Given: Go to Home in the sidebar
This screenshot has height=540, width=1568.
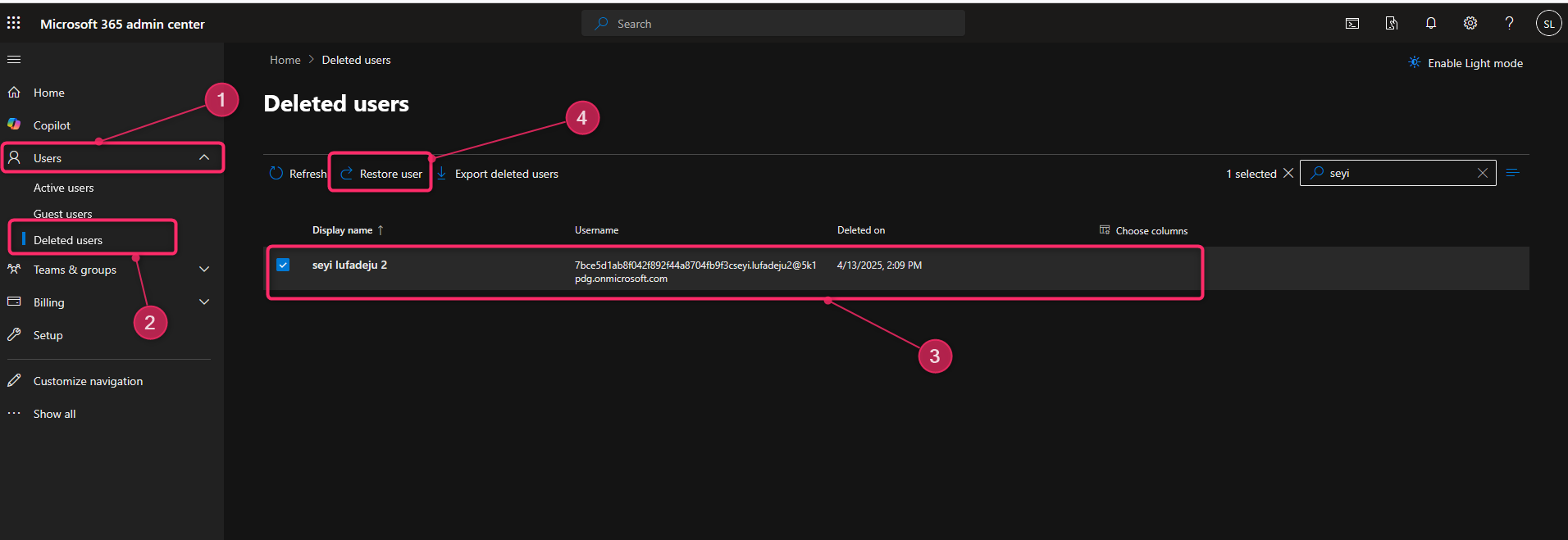Looking at the screenshot, I should (x=49, y=93).
